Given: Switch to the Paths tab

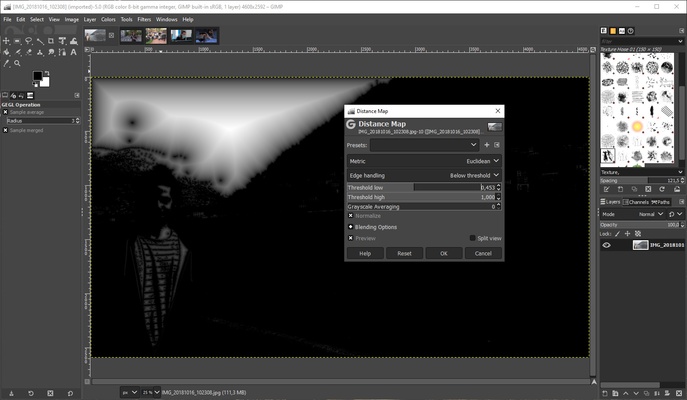Looking at the screenshot, I should (x=661, y=202).
